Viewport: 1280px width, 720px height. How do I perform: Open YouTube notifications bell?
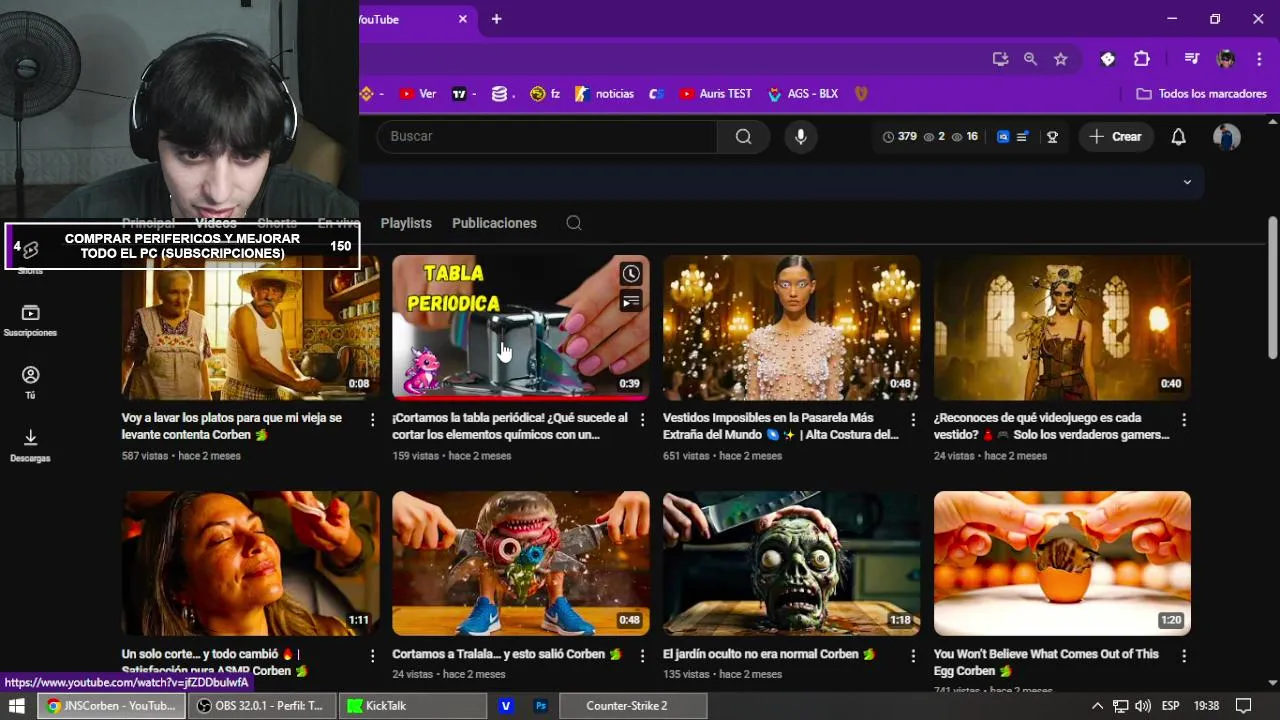tap(1178, 137)
